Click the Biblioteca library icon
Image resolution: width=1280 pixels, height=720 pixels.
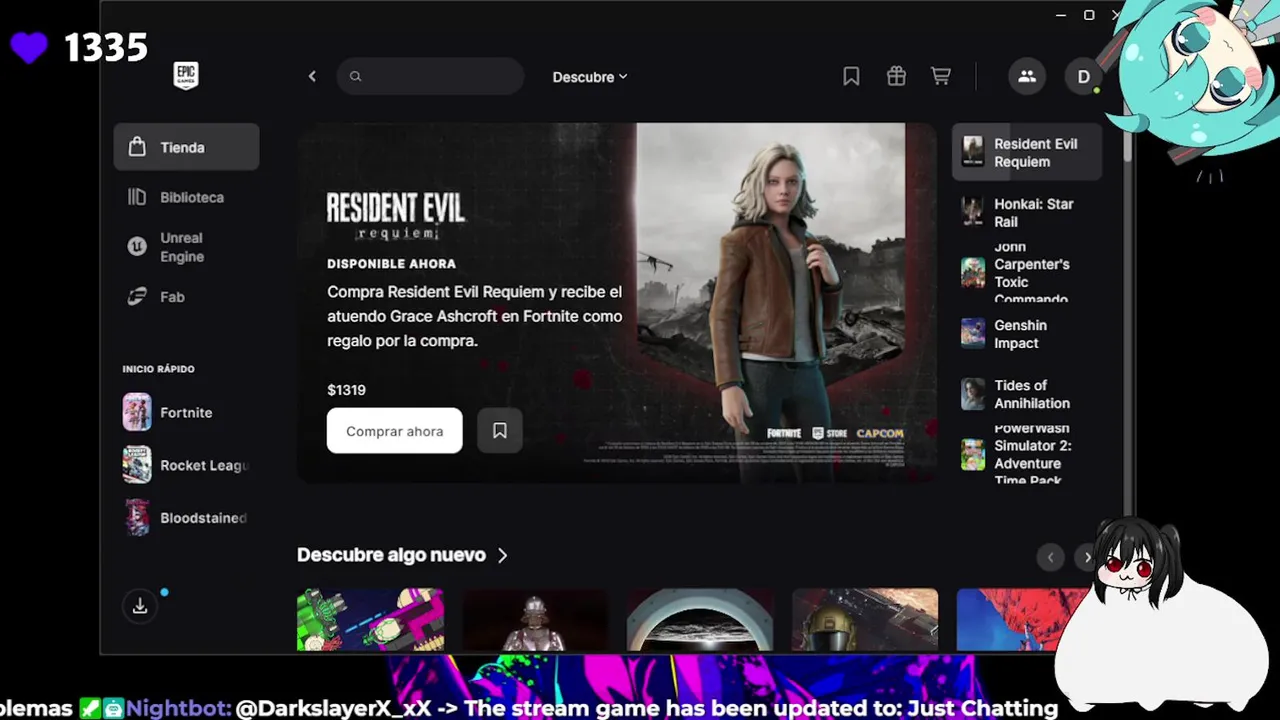point(137,197)
